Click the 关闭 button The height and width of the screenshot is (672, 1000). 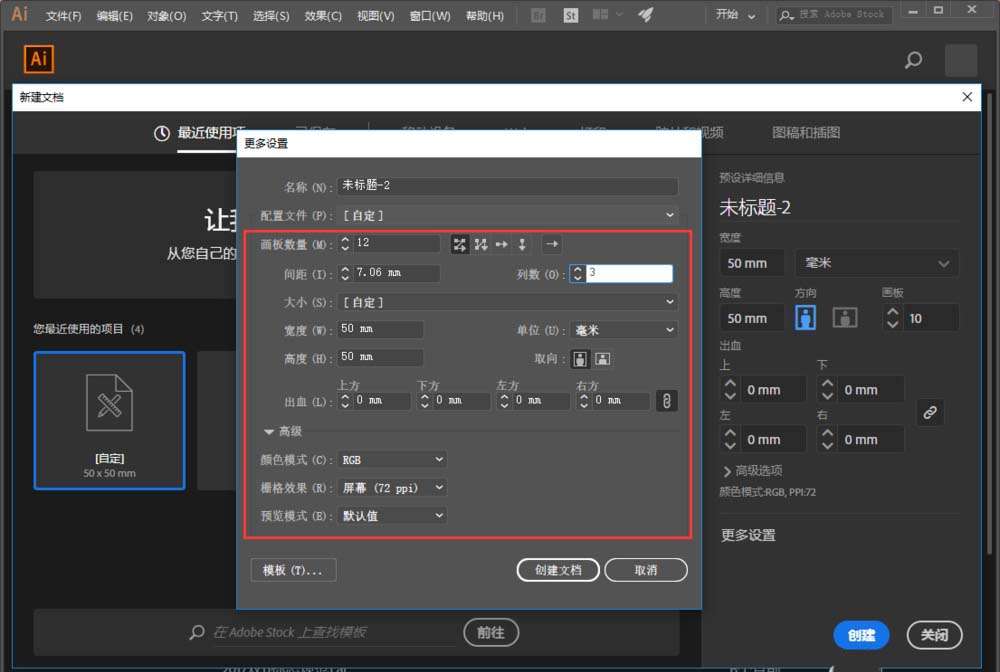[x=934, y=635]
